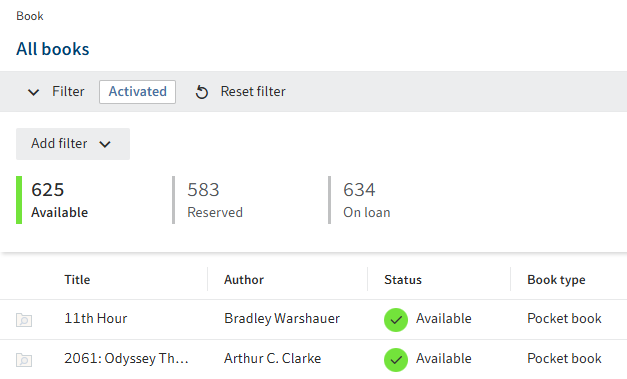Click green checkmark icon in Arthur C. Clarke row

(x=396, y=360)
